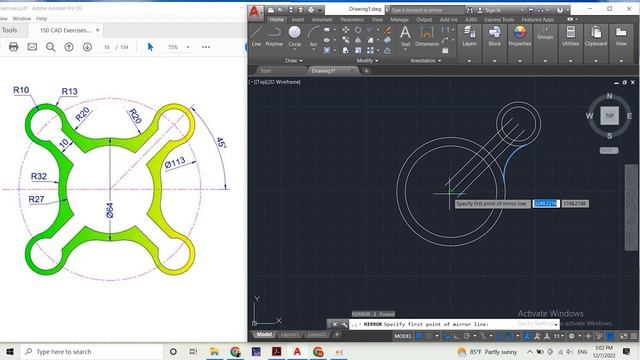Click the Explode tool in Modify panel
The height and width of the screenshot is (360, 640).
(x=387, y=40)
